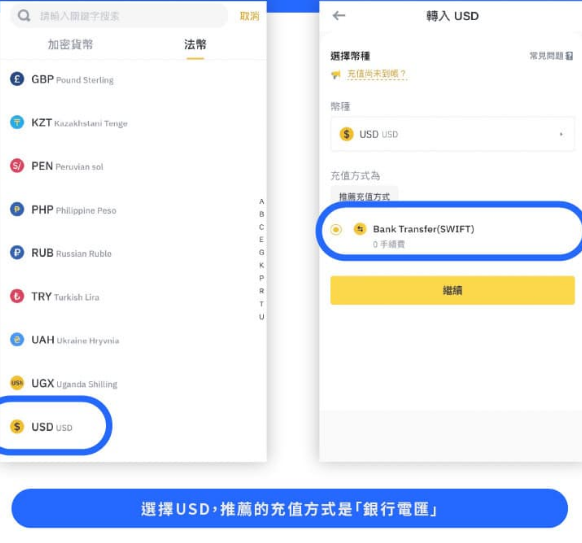
Task: Jump to letter P in index
Action: [x=262, y=278]
